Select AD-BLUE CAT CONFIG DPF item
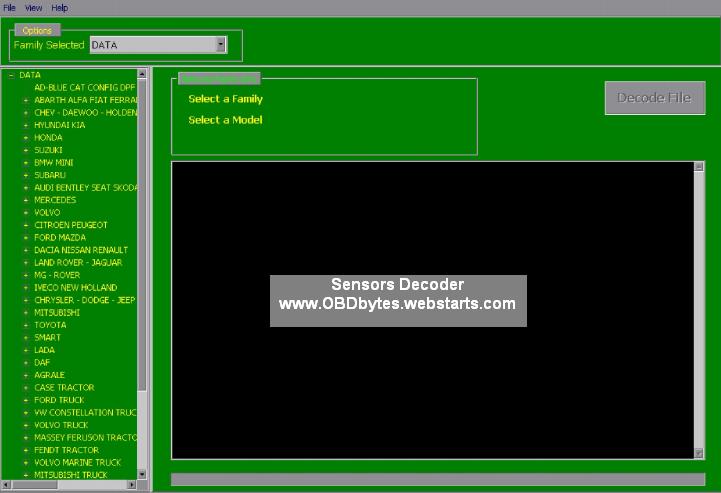721x493 pixels. pos(84,88)
